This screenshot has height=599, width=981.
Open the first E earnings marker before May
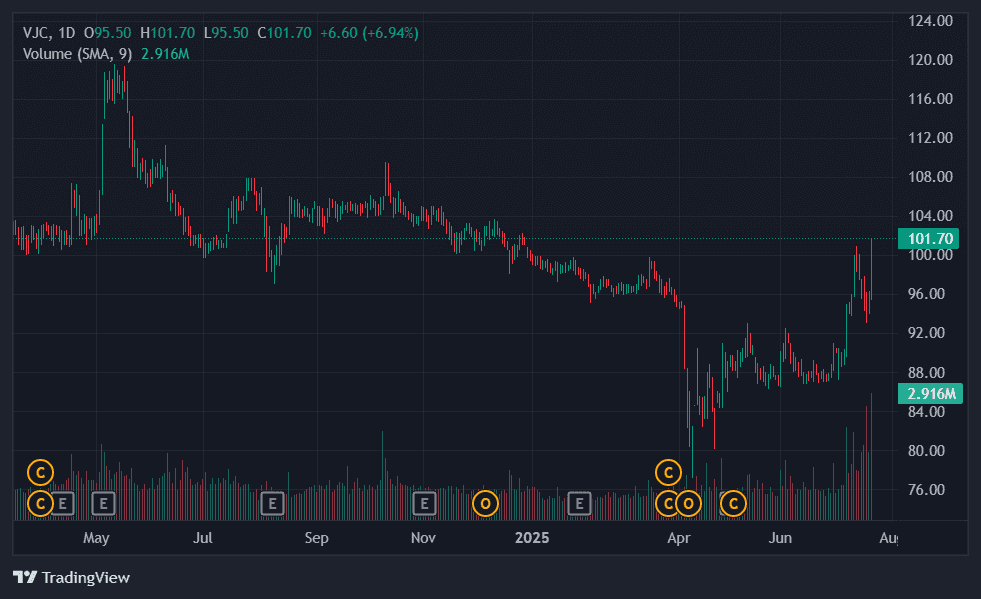pyautogui.click(x=63, y=503)
